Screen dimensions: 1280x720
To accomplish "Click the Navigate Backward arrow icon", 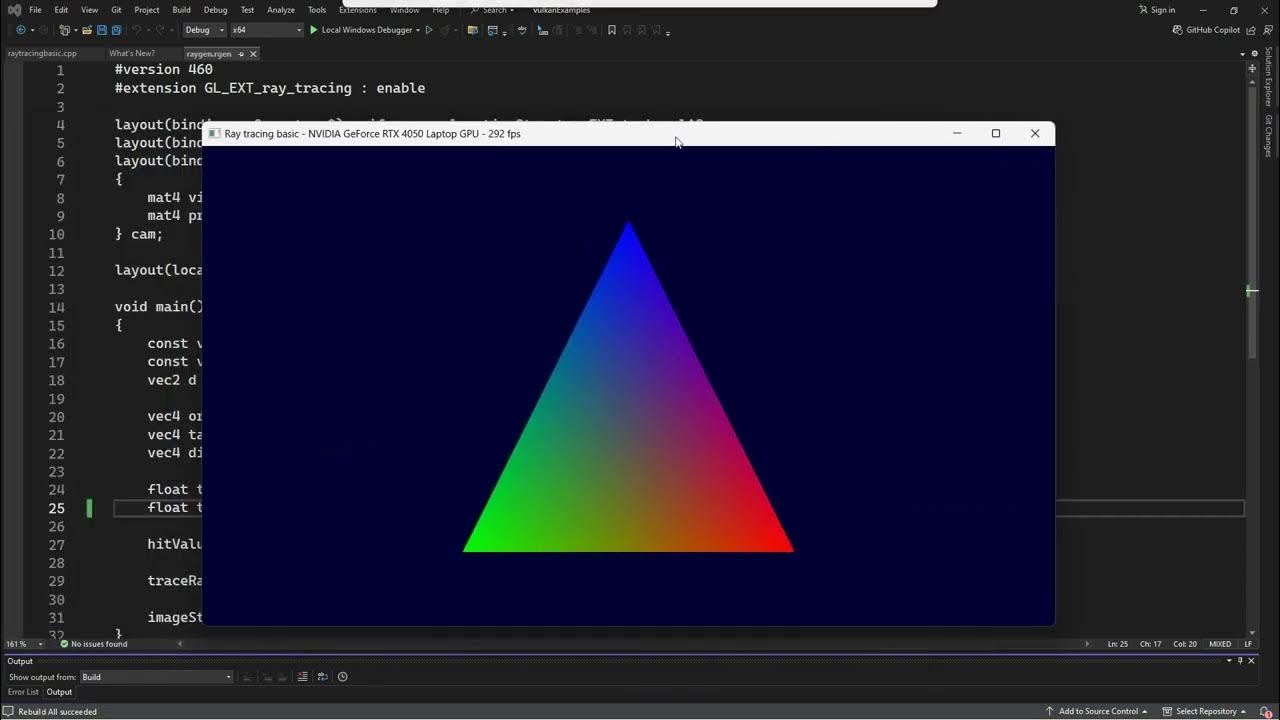I will 20,30.
